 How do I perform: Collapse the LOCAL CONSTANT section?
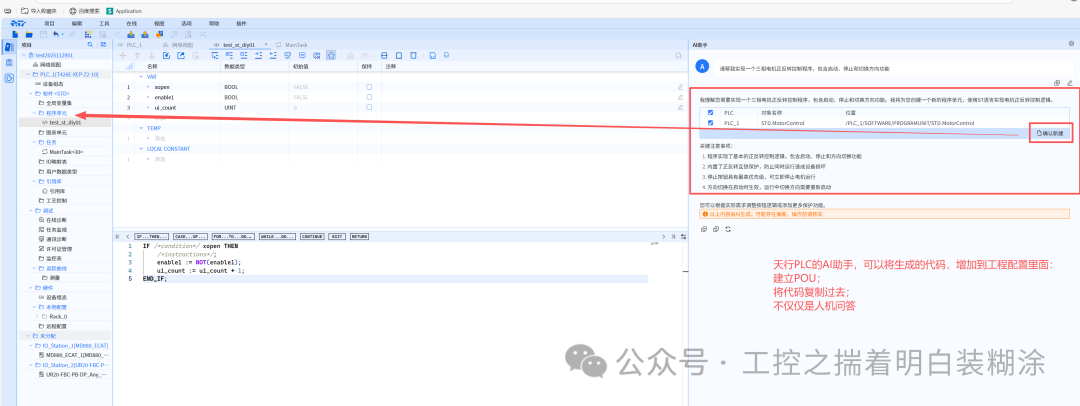[x=142, y=149]
